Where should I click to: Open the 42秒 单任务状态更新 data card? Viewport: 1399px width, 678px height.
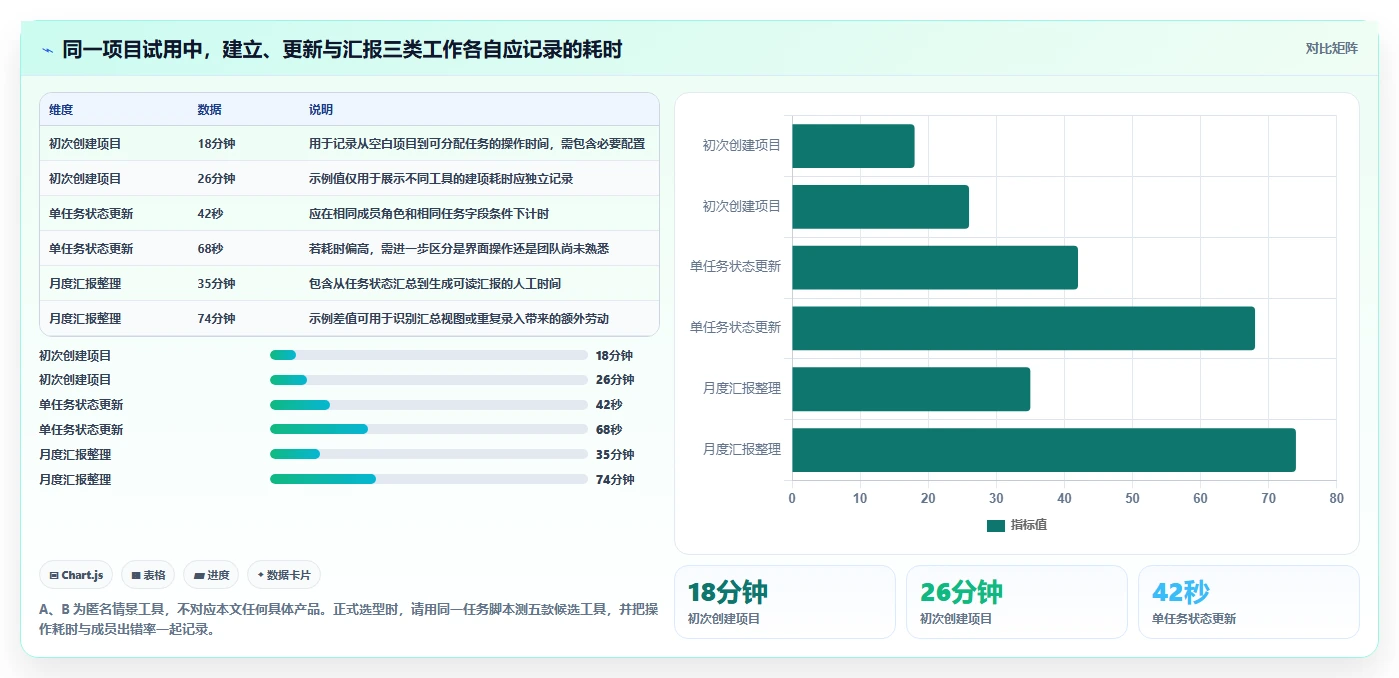(x=1249, y=602)
